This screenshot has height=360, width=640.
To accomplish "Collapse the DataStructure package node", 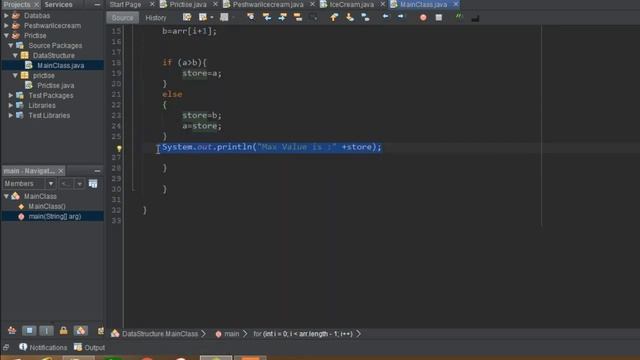I will pyautogui.click(x=16, y=55).
